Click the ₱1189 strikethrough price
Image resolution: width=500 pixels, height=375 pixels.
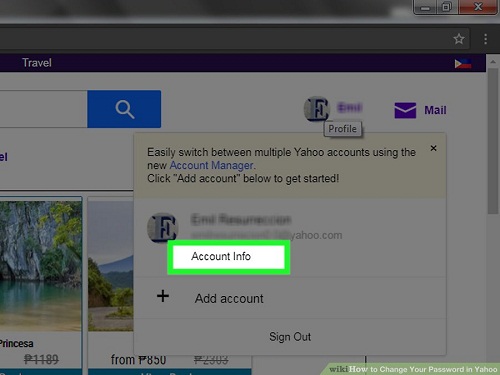click(41, 359)
